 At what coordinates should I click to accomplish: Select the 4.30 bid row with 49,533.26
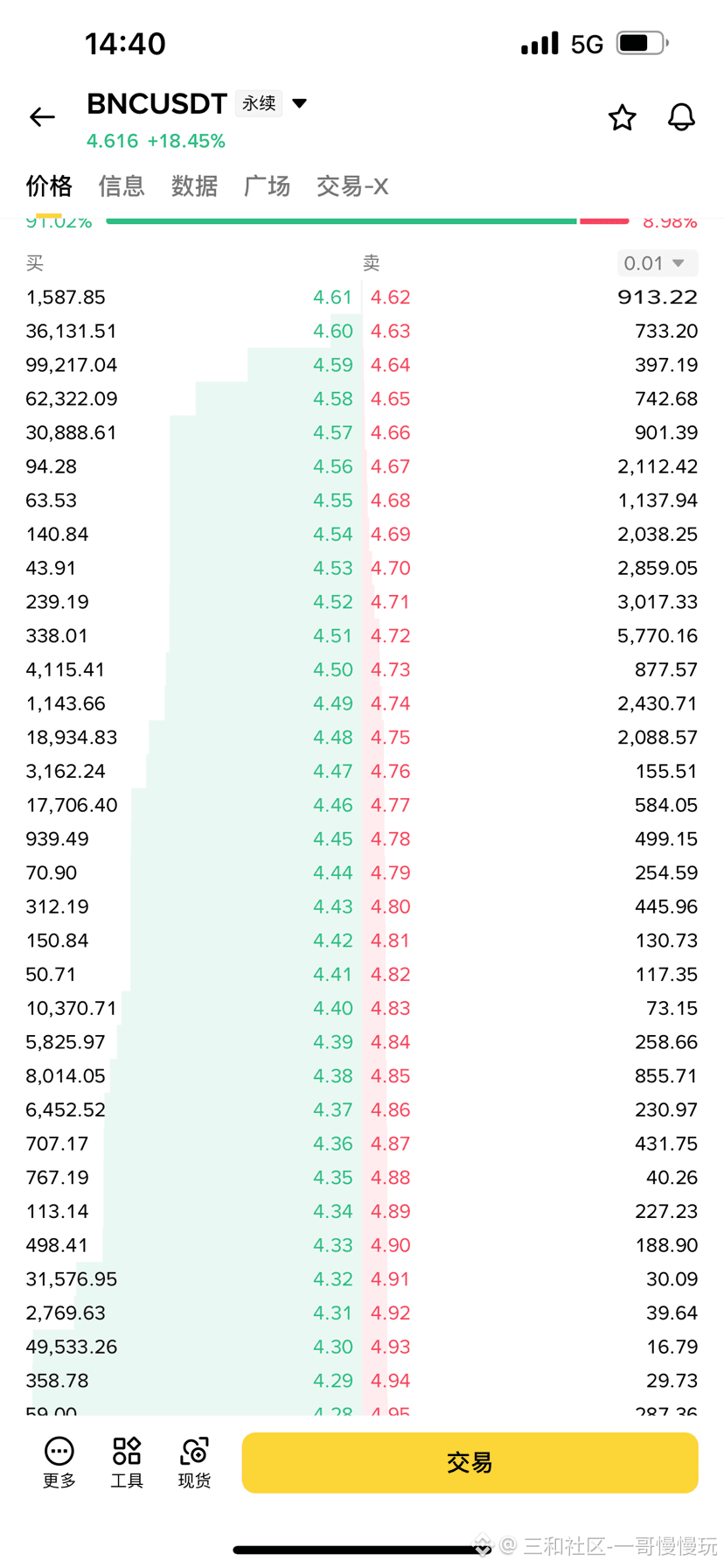click(x=189, y=1347)
